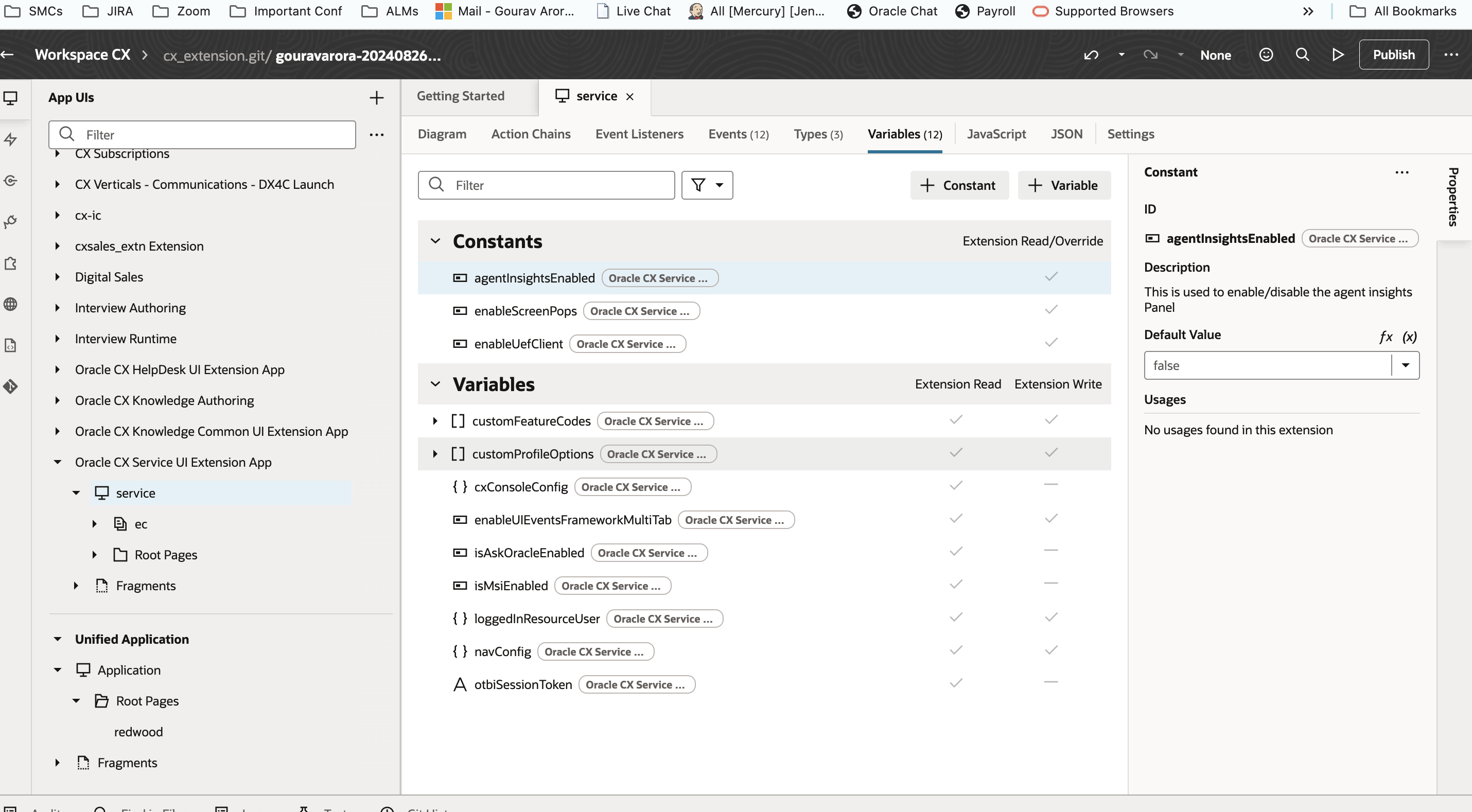Open the Getting Started tab

pyautogui.click(x=461, y=97)
